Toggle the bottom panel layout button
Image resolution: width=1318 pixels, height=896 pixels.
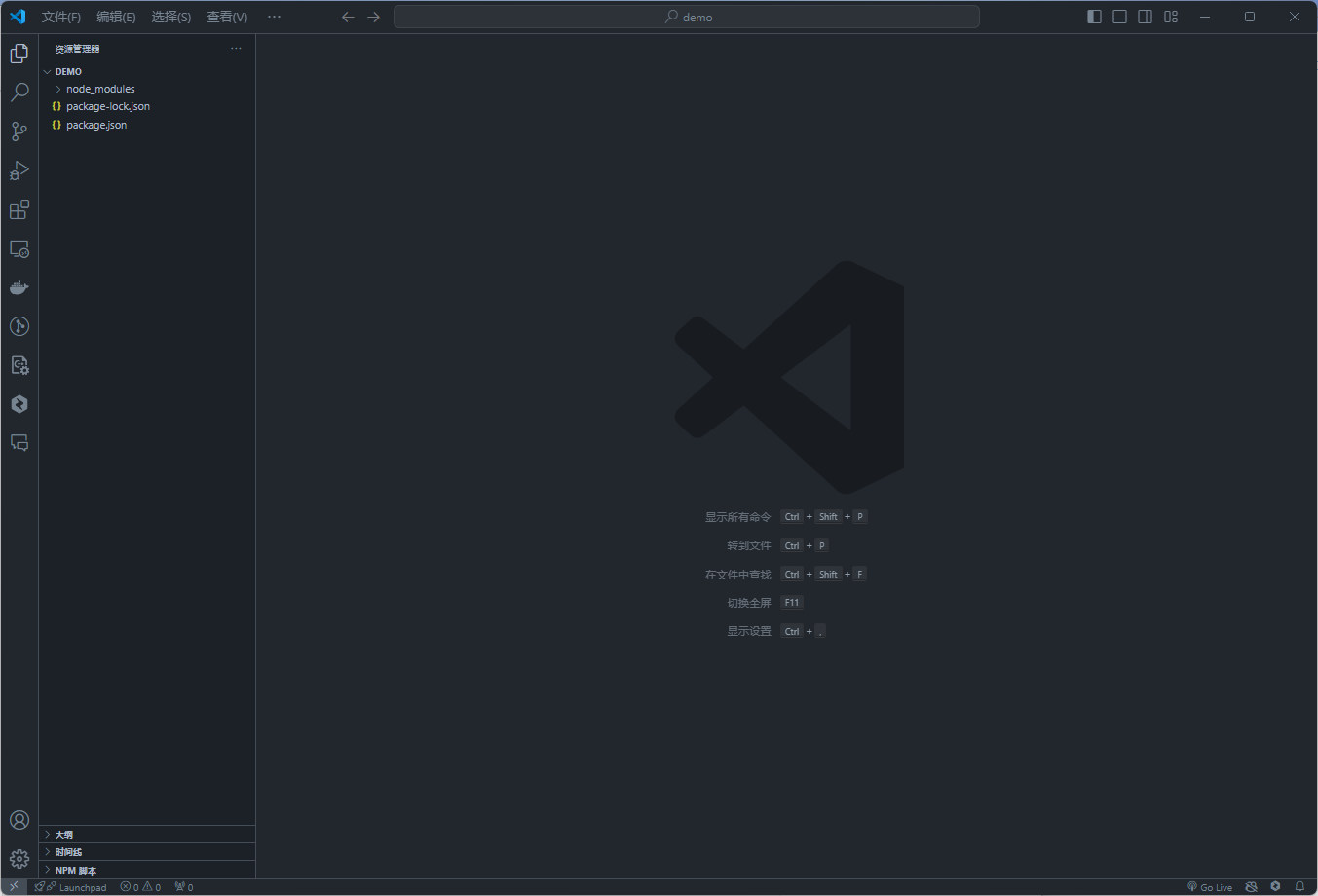(x=1120, y=17)
